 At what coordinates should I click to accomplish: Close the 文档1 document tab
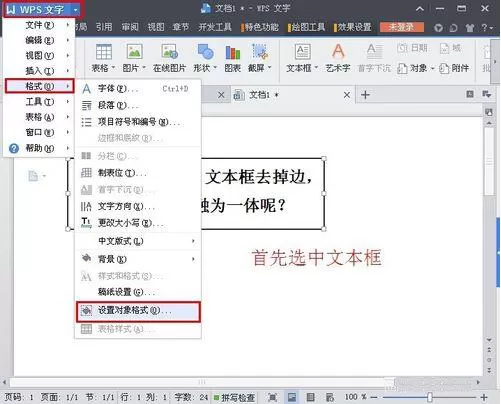(347, 95)
